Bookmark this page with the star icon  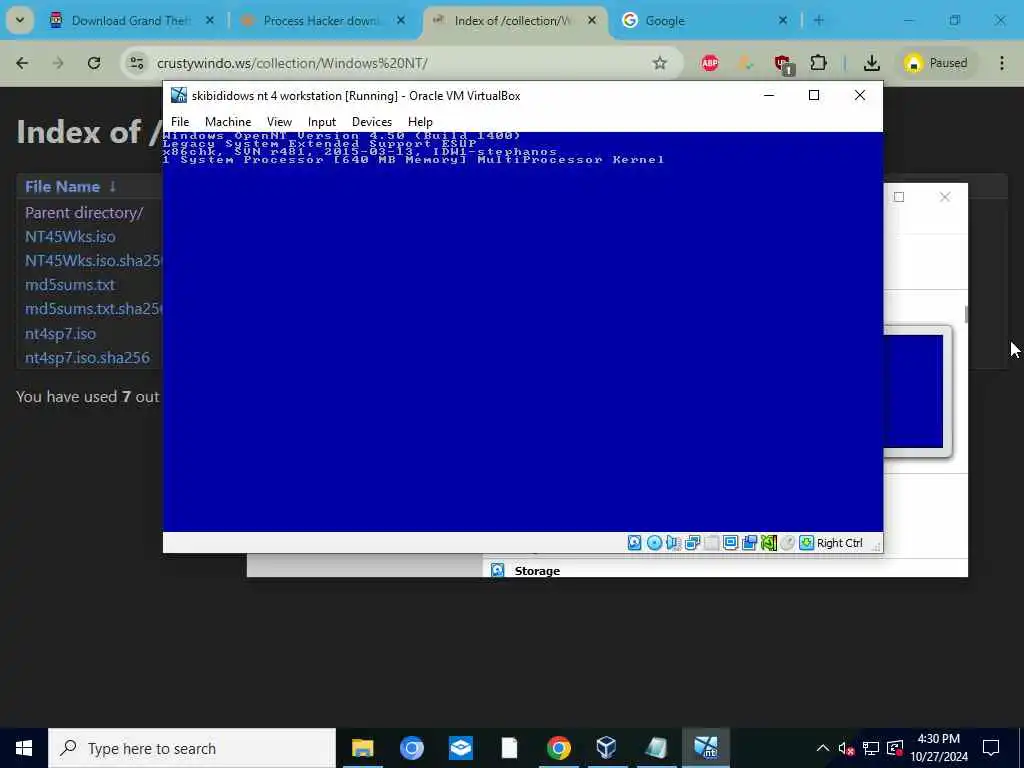tap(660, 63)
